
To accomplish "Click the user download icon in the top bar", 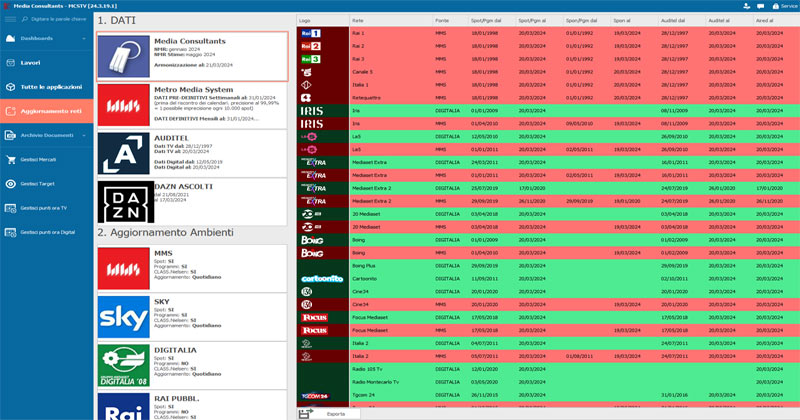I will click(746, 6).
